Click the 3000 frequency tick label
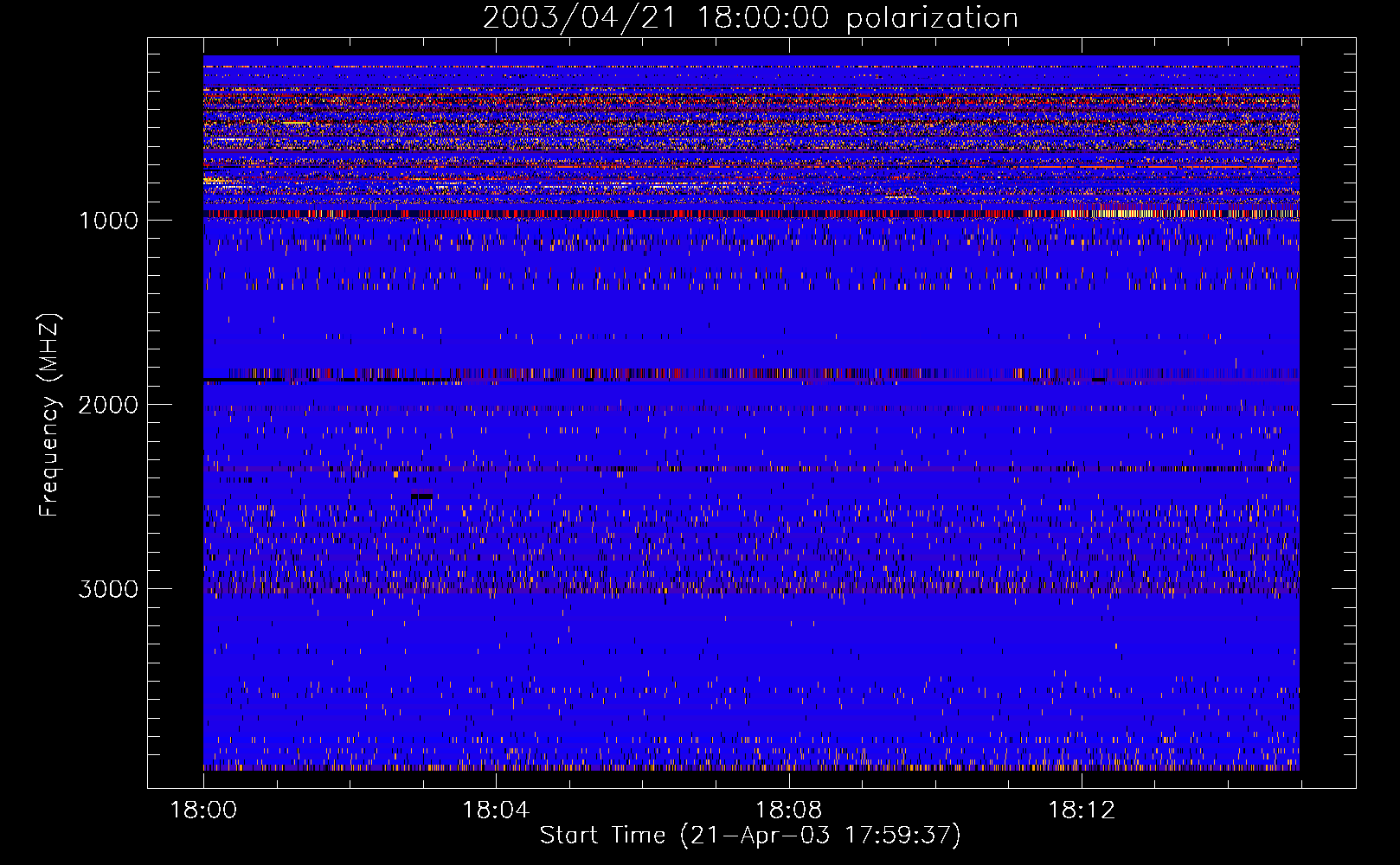Screen dimensions: 1400x865 [108, 589]
